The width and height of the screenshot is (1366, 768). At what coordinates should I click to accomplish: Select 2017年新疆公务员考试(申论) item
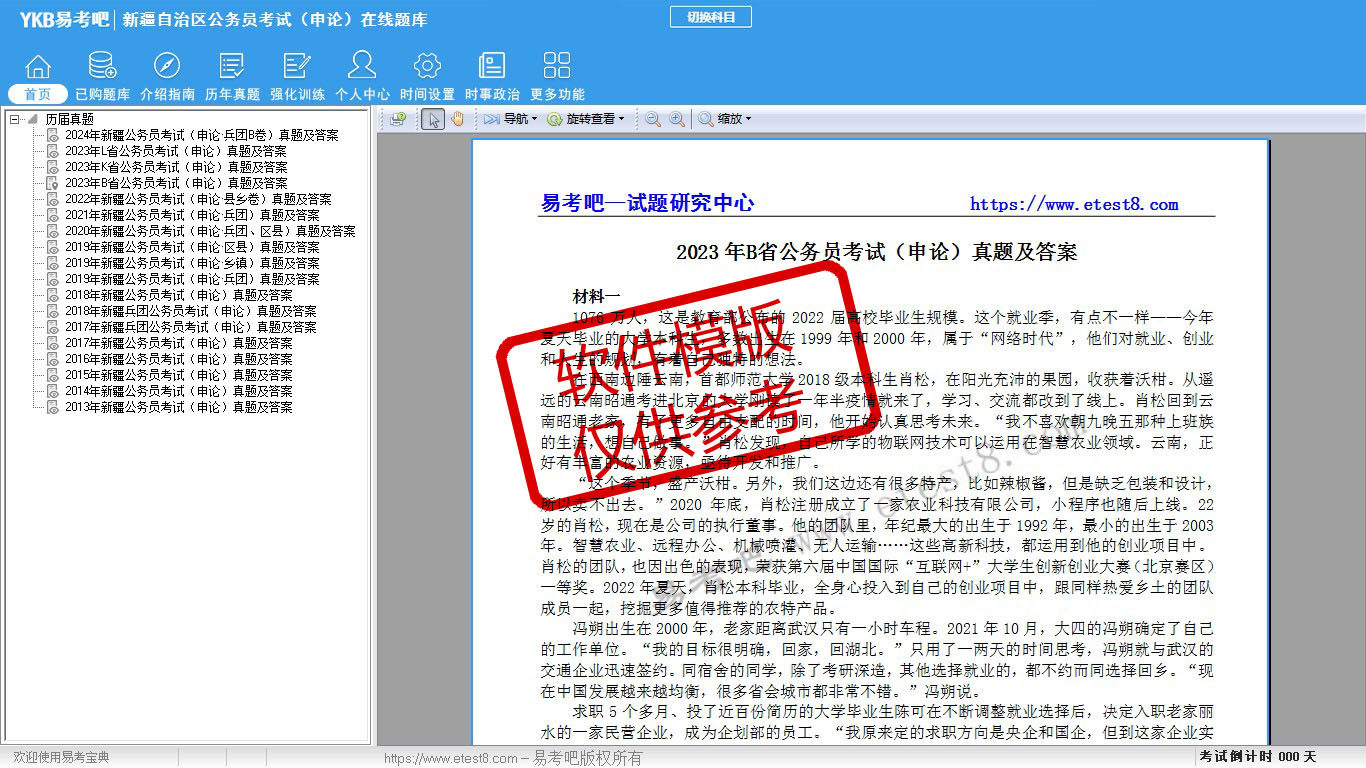tap(178, 343)
